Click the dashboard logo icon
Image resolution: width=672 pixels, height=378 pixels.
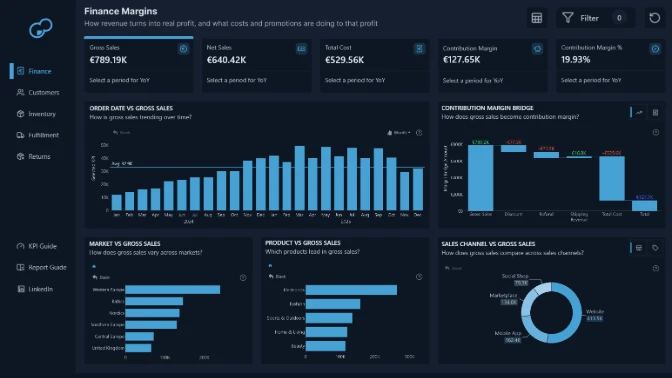(x=41, y=28)
